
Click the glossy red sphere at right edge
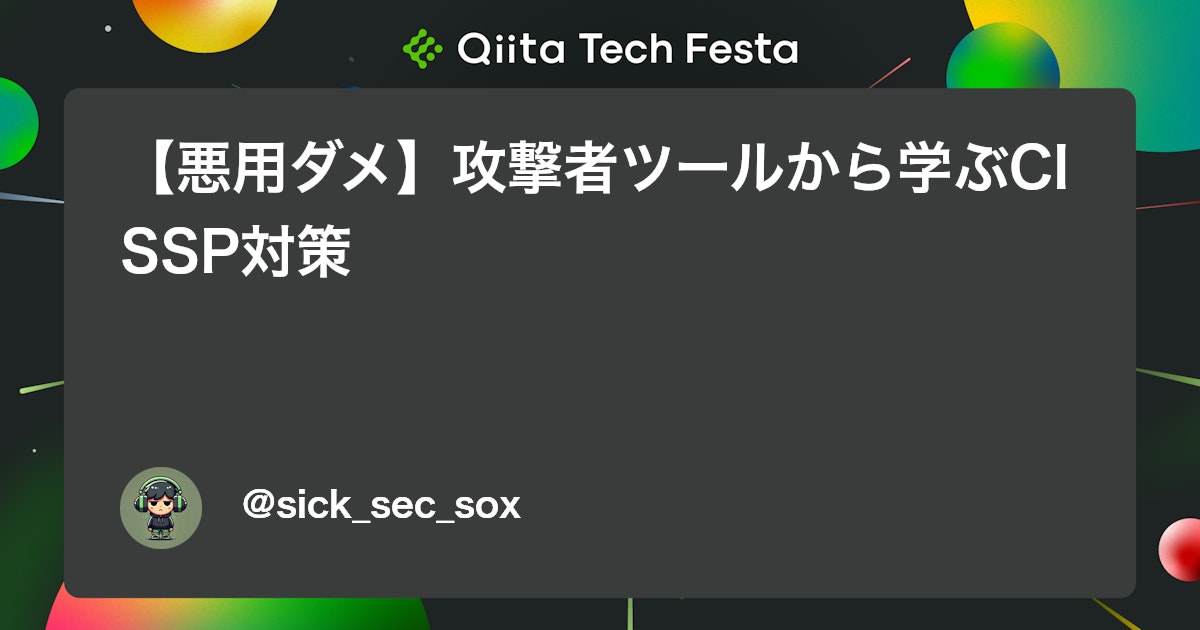point(1180,549)
